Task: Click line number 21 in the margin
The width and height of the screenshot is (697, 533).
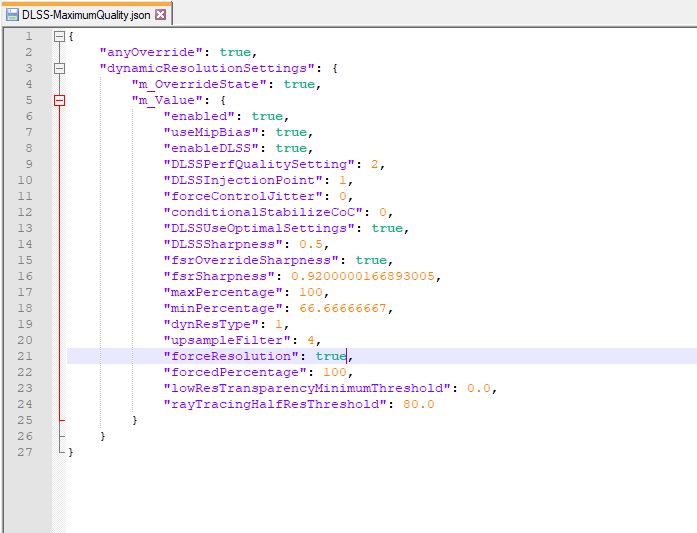Action: tap(25, 356)
